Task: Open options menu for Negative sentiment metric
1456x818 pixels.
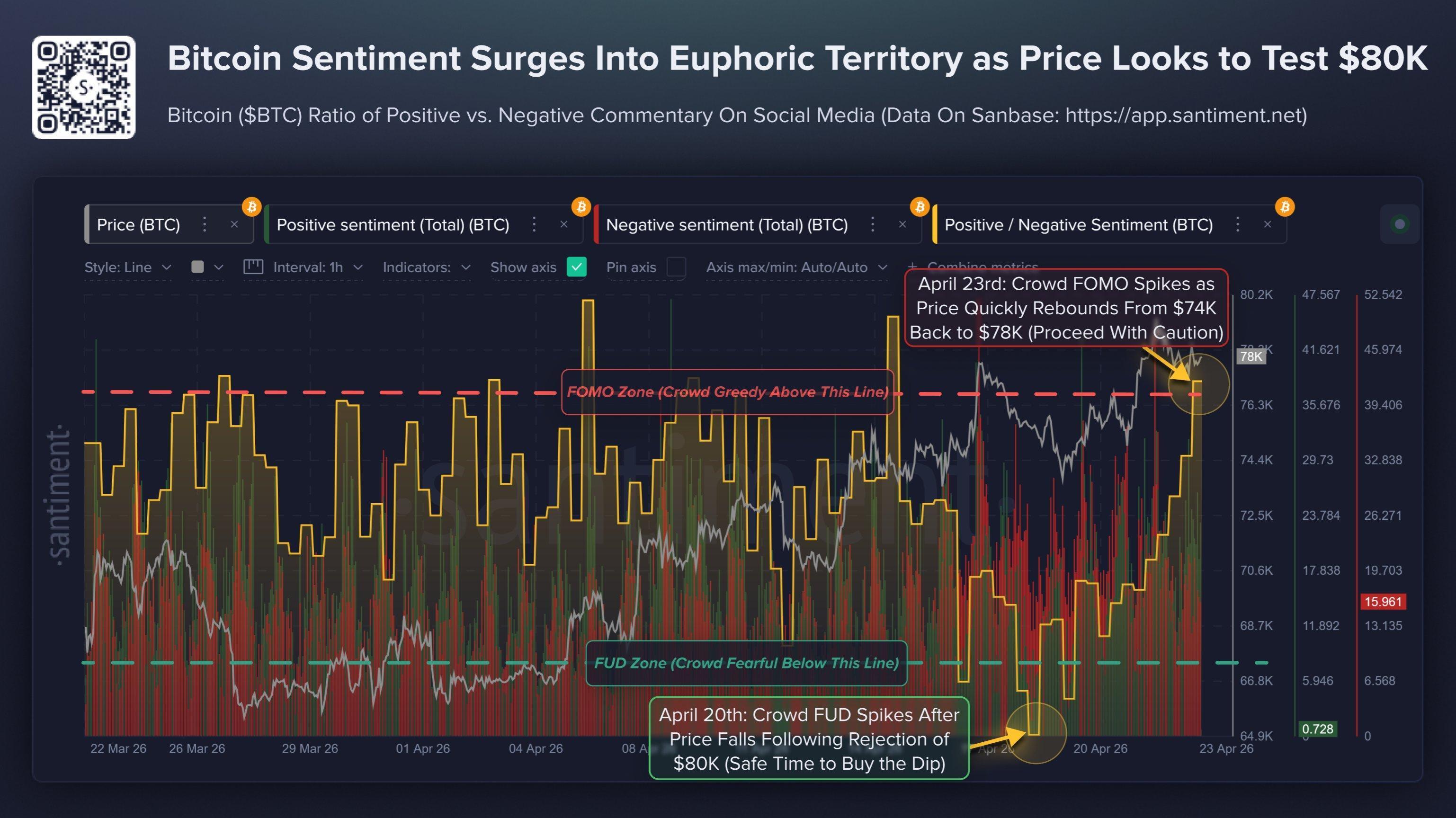Action: [x=872, y=224]
